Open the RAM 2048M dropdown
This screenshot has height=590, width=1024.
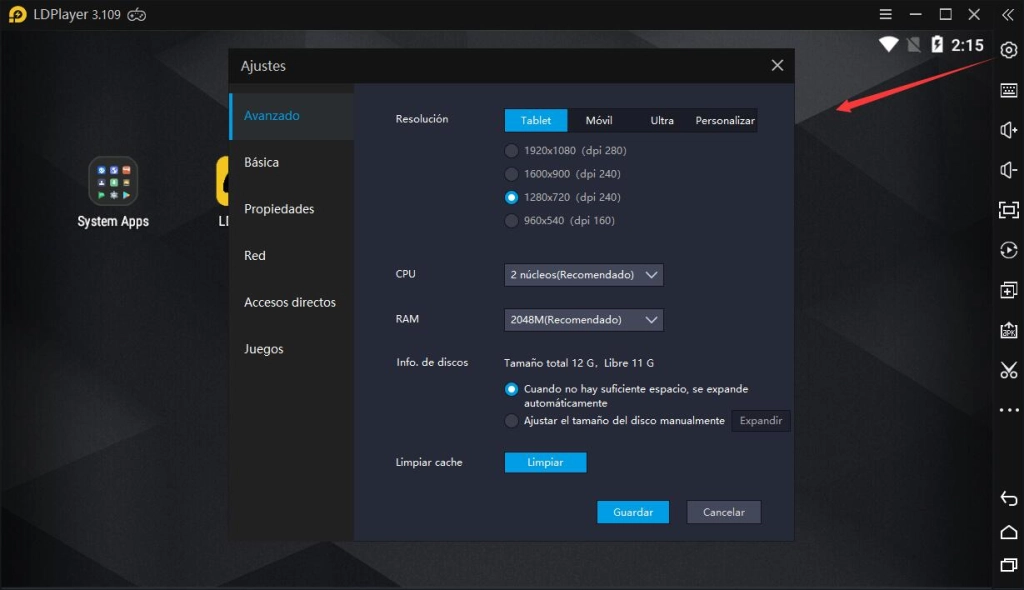584,320
